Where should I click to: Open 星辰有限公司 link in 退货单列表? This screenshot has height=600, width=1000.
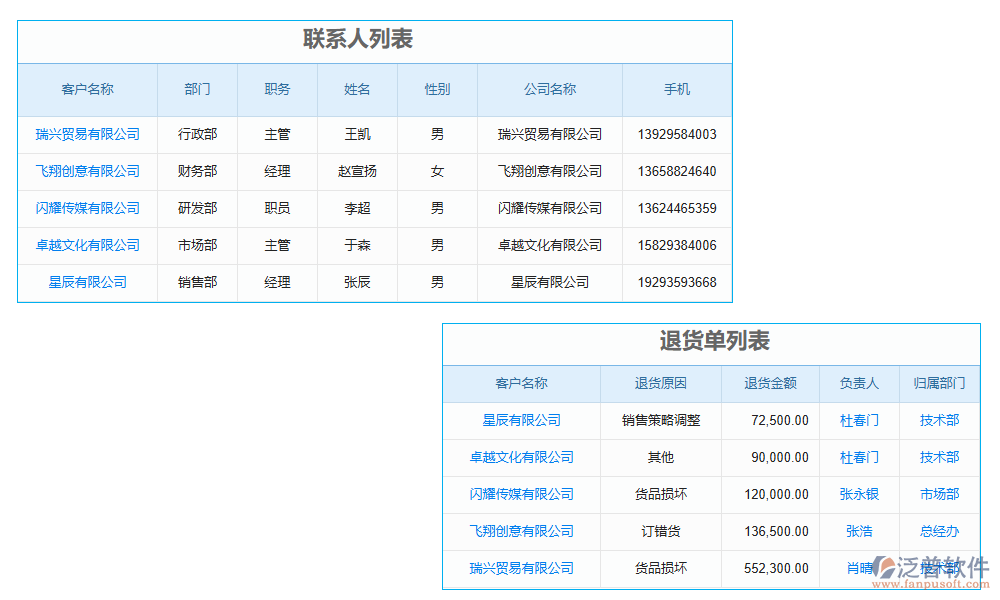click(x=521, y=420)
